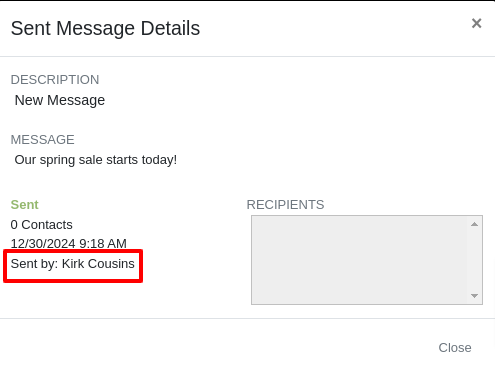Click the Recipients list scroll-down arrow
The height and width of the screenshot is (374, 495).
(474, 296)
